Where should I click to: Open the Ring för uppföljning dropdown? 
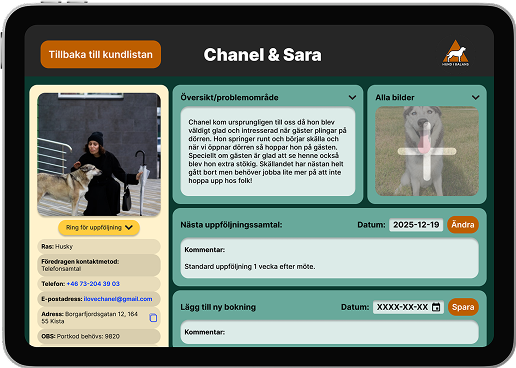pos(99,228)
